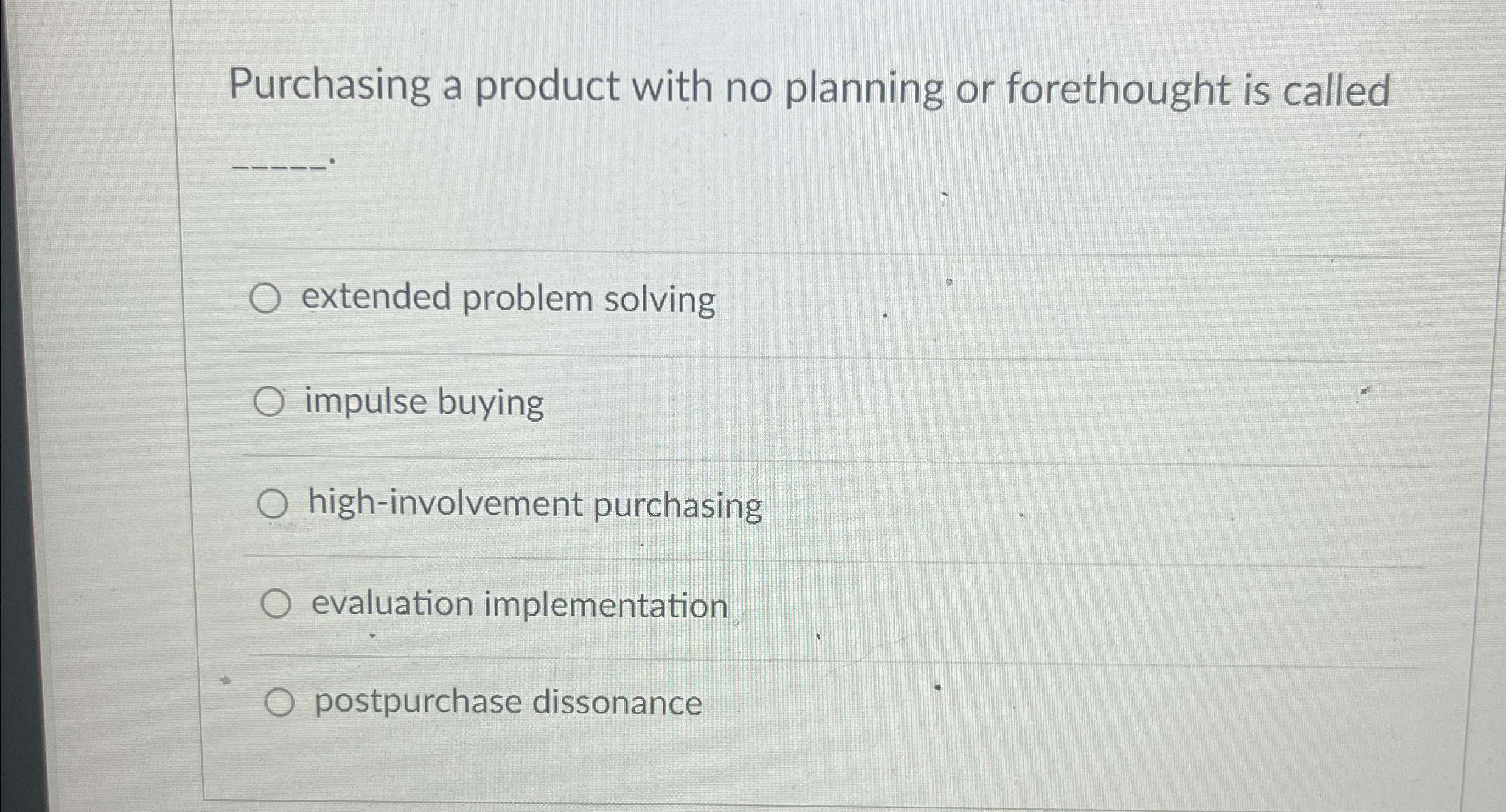
Task: Select the 'postpurchase dissonance' radio button
Action: click(x=281, y=701)
